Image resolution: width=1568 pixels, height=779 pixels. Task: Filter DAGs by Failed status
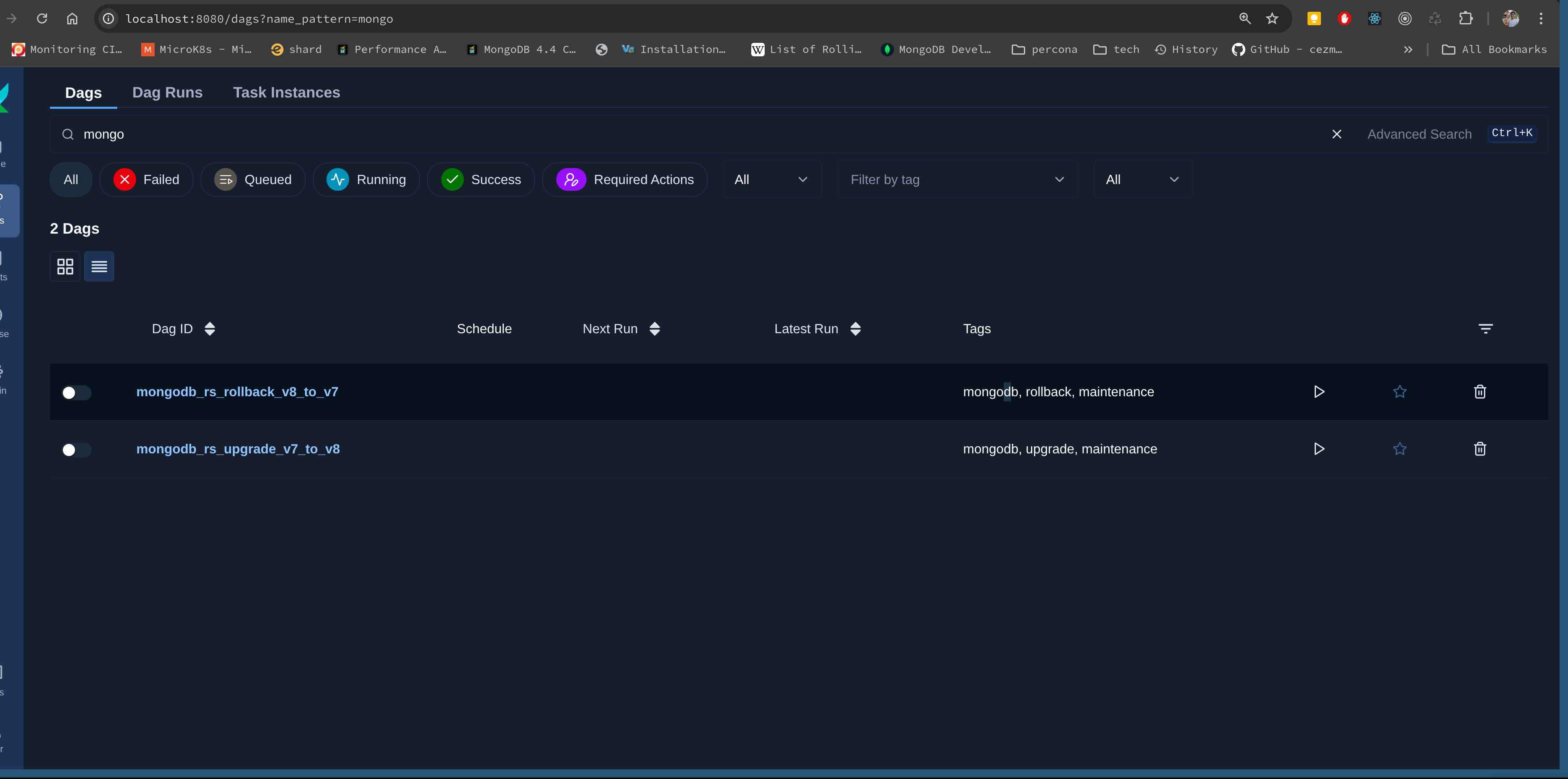click(147, 179)
